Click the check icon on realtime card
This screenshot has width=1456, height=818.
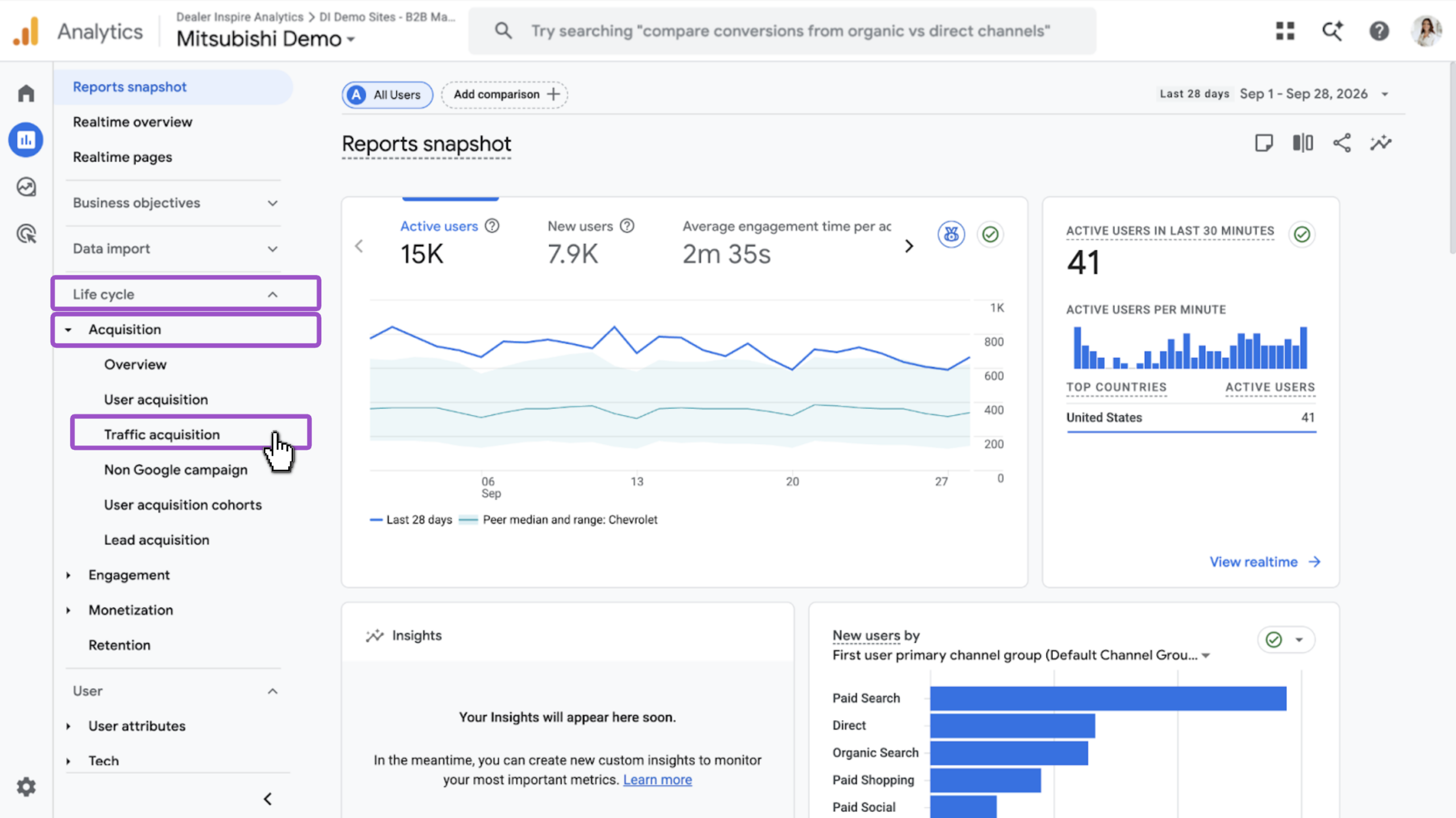point(1302,234)
